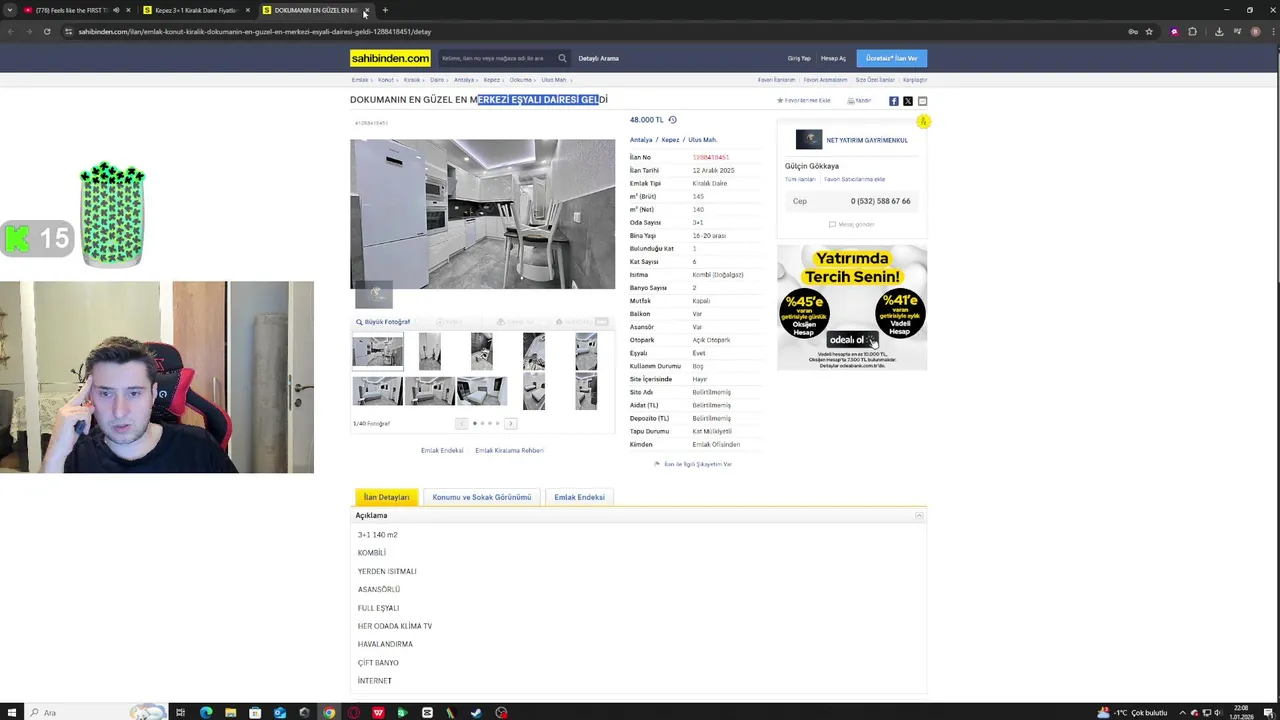Screen dimensions: 1280x720
Task: Share listing via email icon
Action: pyautogui.click(x=922, y=101)
